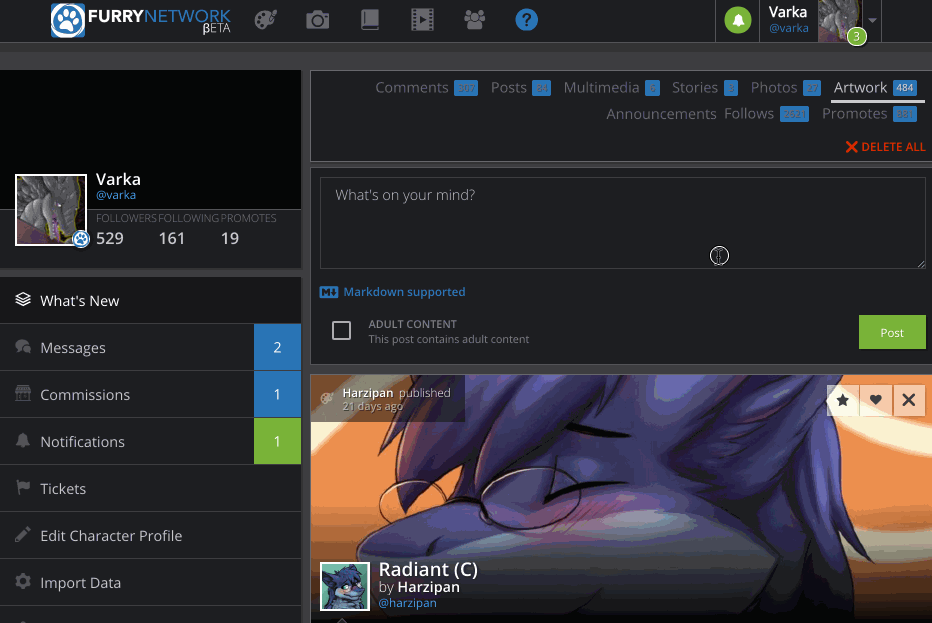Switch to the Comments tab
The width and height of the screenshot is (932, 623).
point(411,87)
